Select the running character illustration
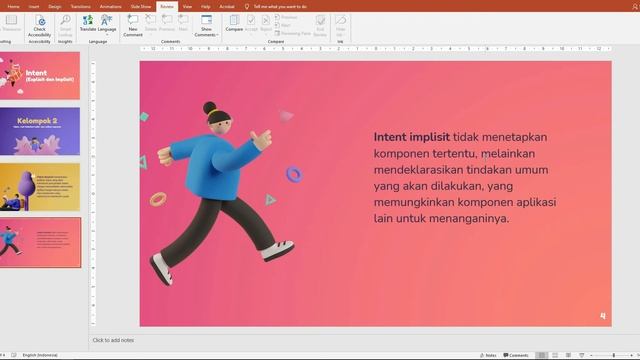This screenshot has height=360, width=640. pyautogui.click(x=222, y=193)
